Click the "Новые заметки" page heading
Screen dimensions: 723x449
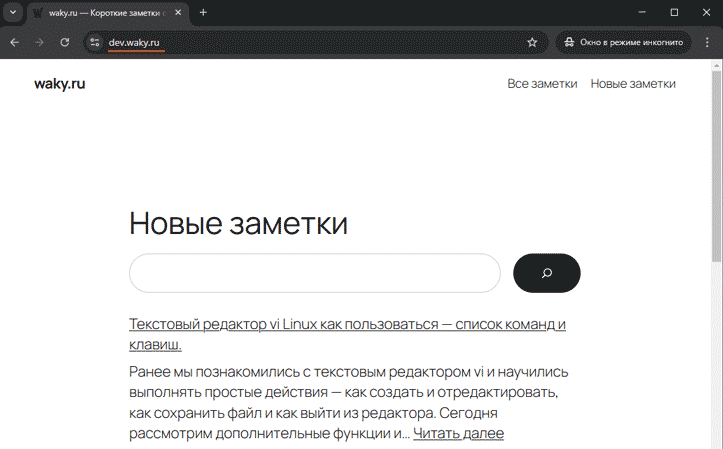coord(238,224)
